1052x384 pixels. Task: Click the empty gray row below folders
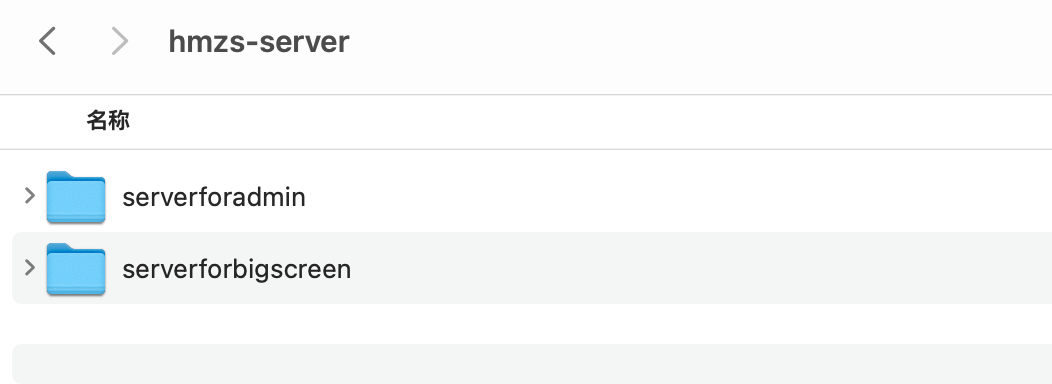pos(532,364)
